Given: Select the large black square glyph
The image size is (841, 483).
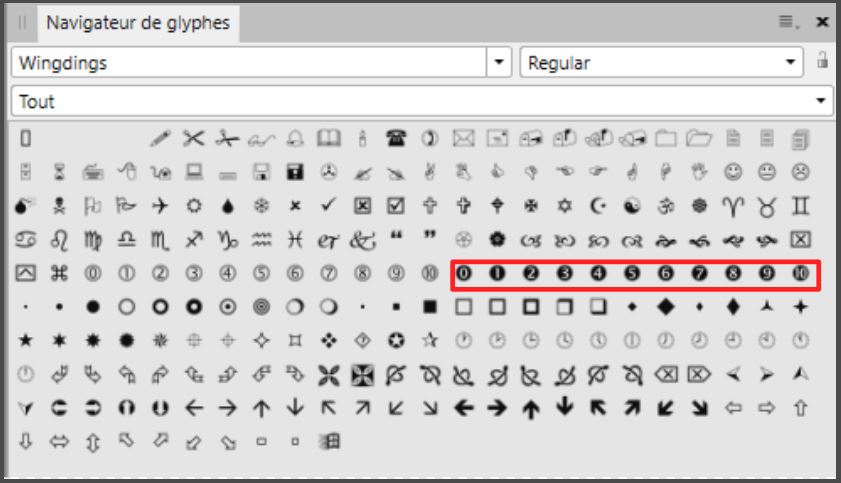Looking at the screenshot, I should coord(430,307).
